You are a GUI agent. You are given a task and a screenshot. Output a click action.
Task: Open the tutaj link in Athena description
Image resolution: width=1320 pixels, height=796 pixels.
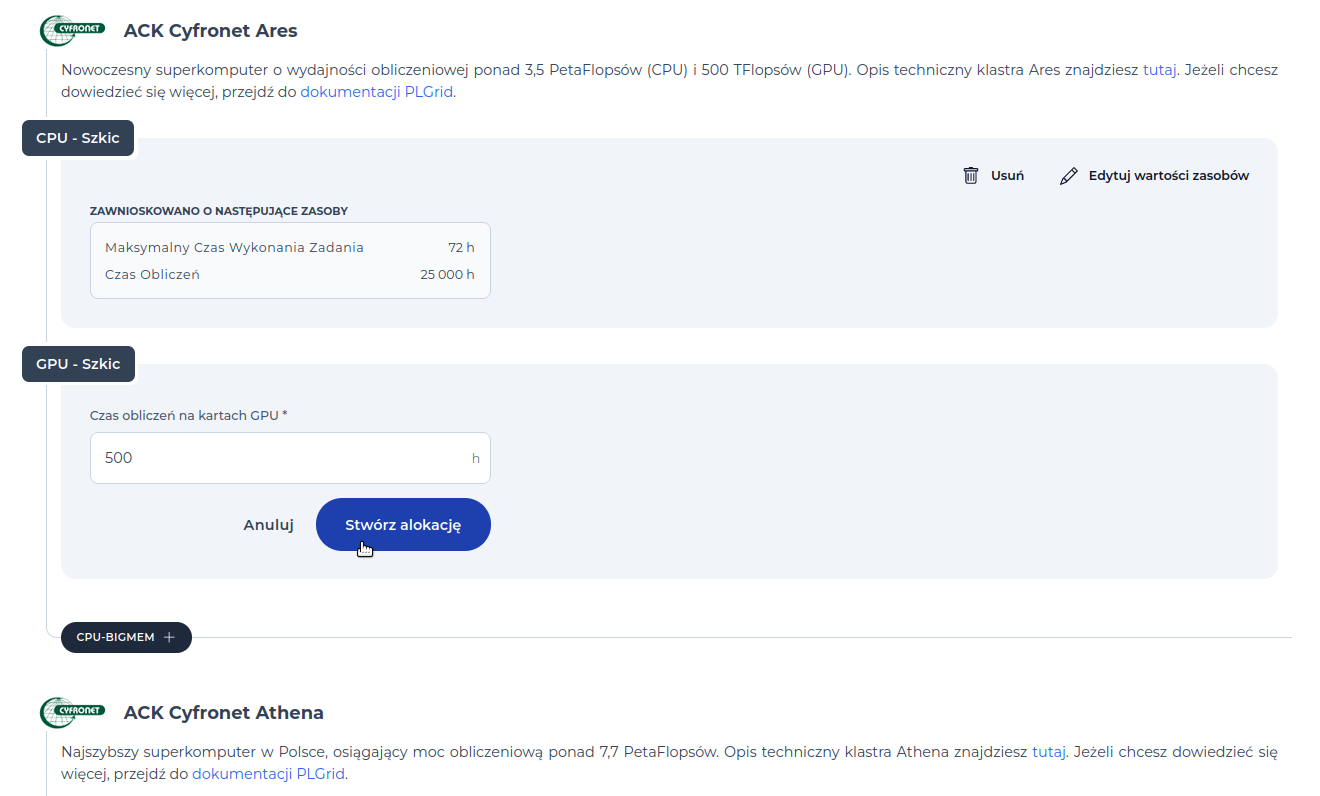[1049, 752]
